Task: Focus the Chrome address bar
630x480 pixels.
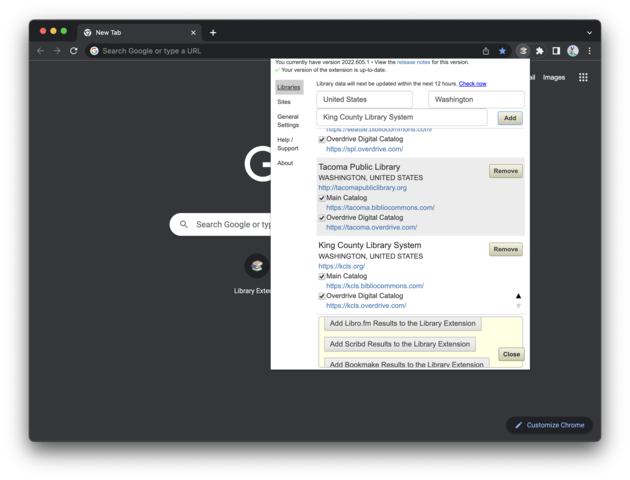Action: coord(281,51)
